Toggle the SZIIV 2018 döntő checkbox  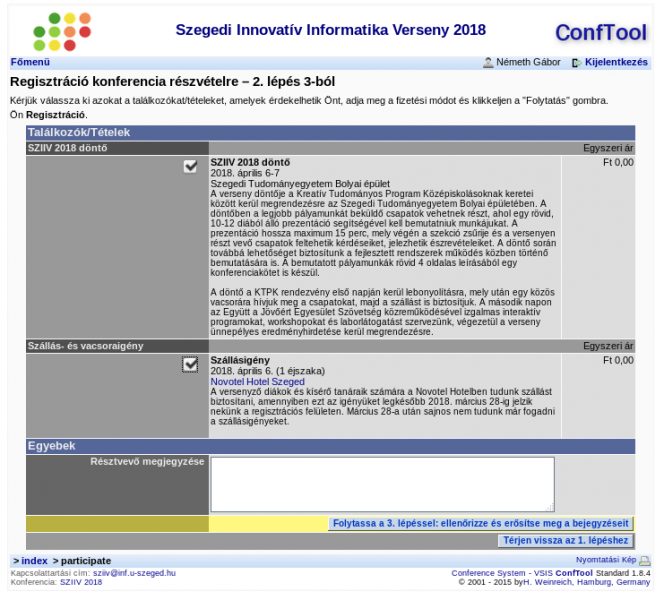click(x=190, y=166)
